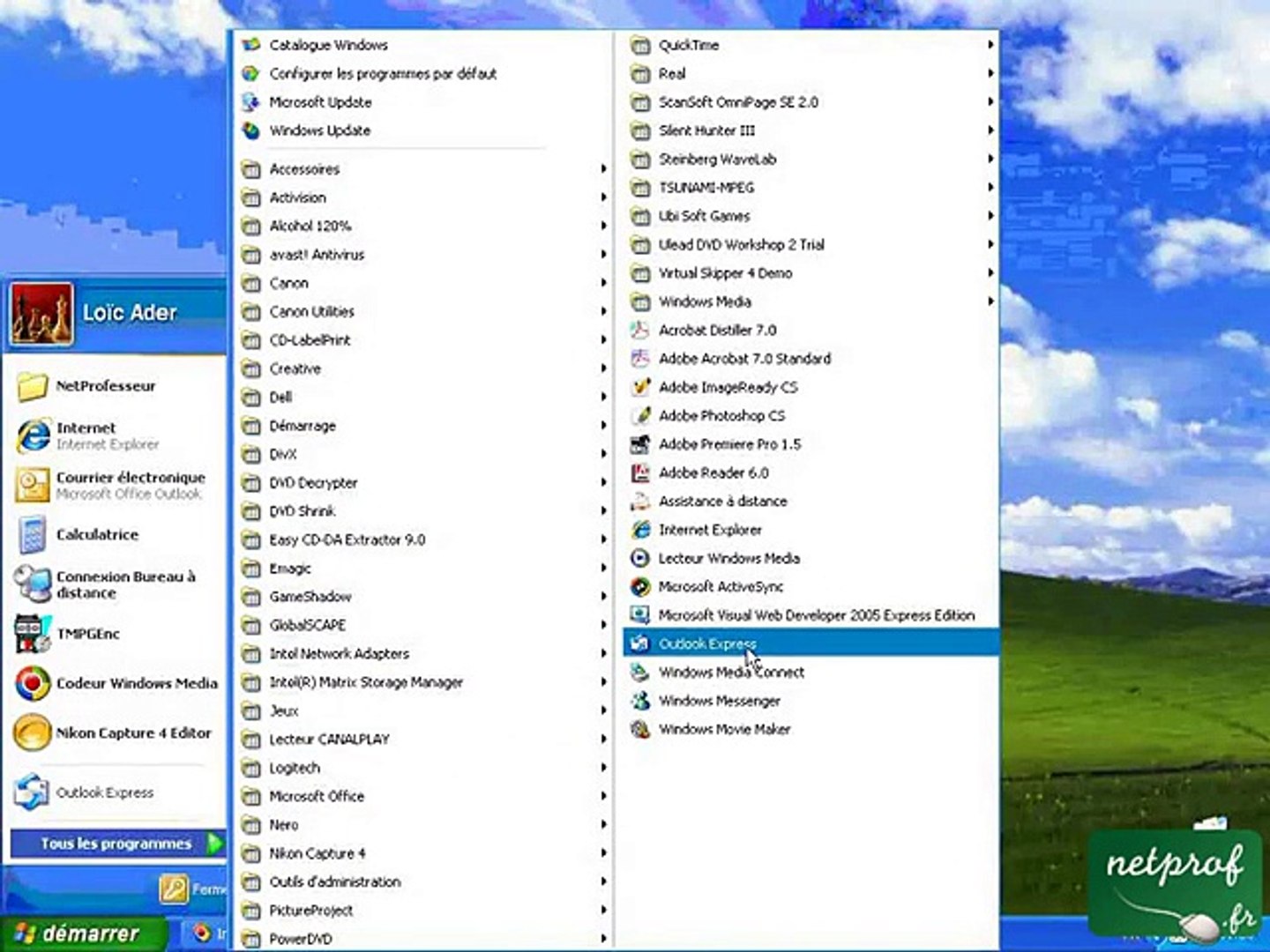Viewport: 1270px width, 952px height.
Task: Expand the QuickTime submenu arrow
Action: pyautogui.click(x=990, y=45)
